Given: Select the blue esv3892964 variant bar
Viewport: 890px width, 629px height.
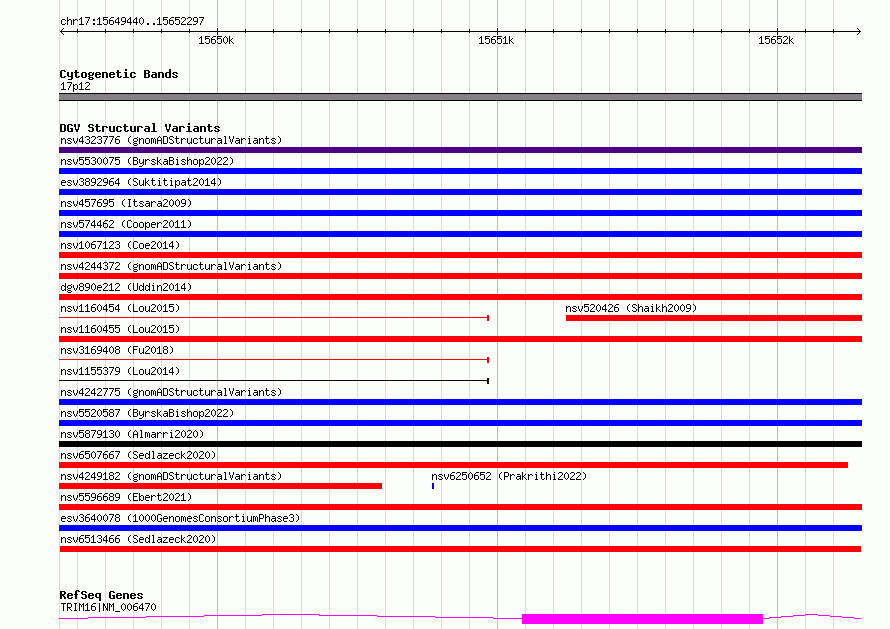Looking at the screenshot, I should pyautogui.click(x=460, y=192).
